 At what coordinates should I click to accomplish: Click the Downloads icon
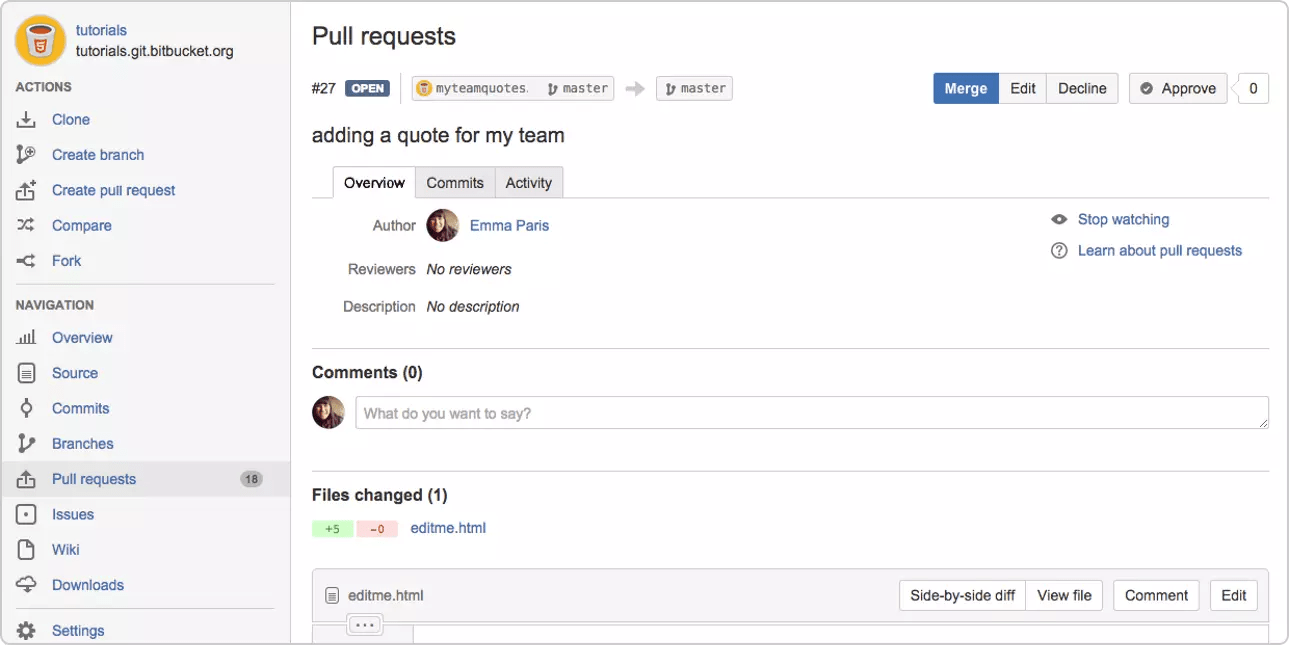[x=26, y=584]
